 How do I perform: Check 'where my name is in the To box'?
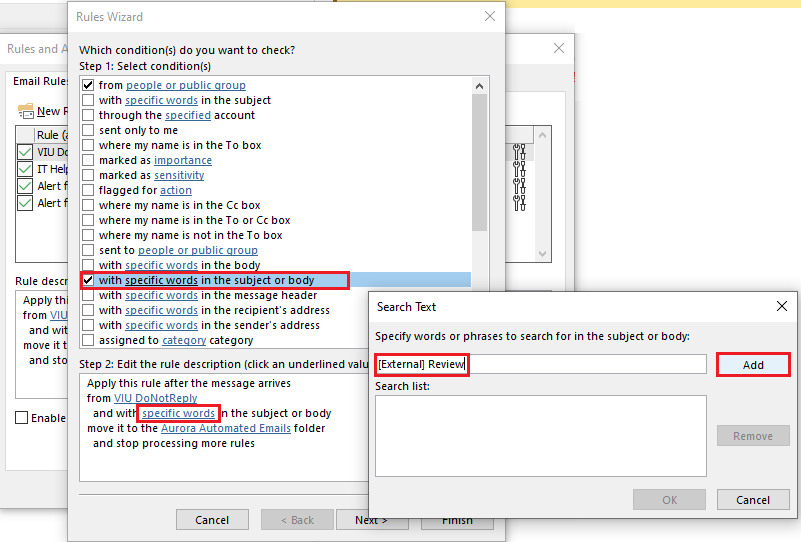coord(88,145)
